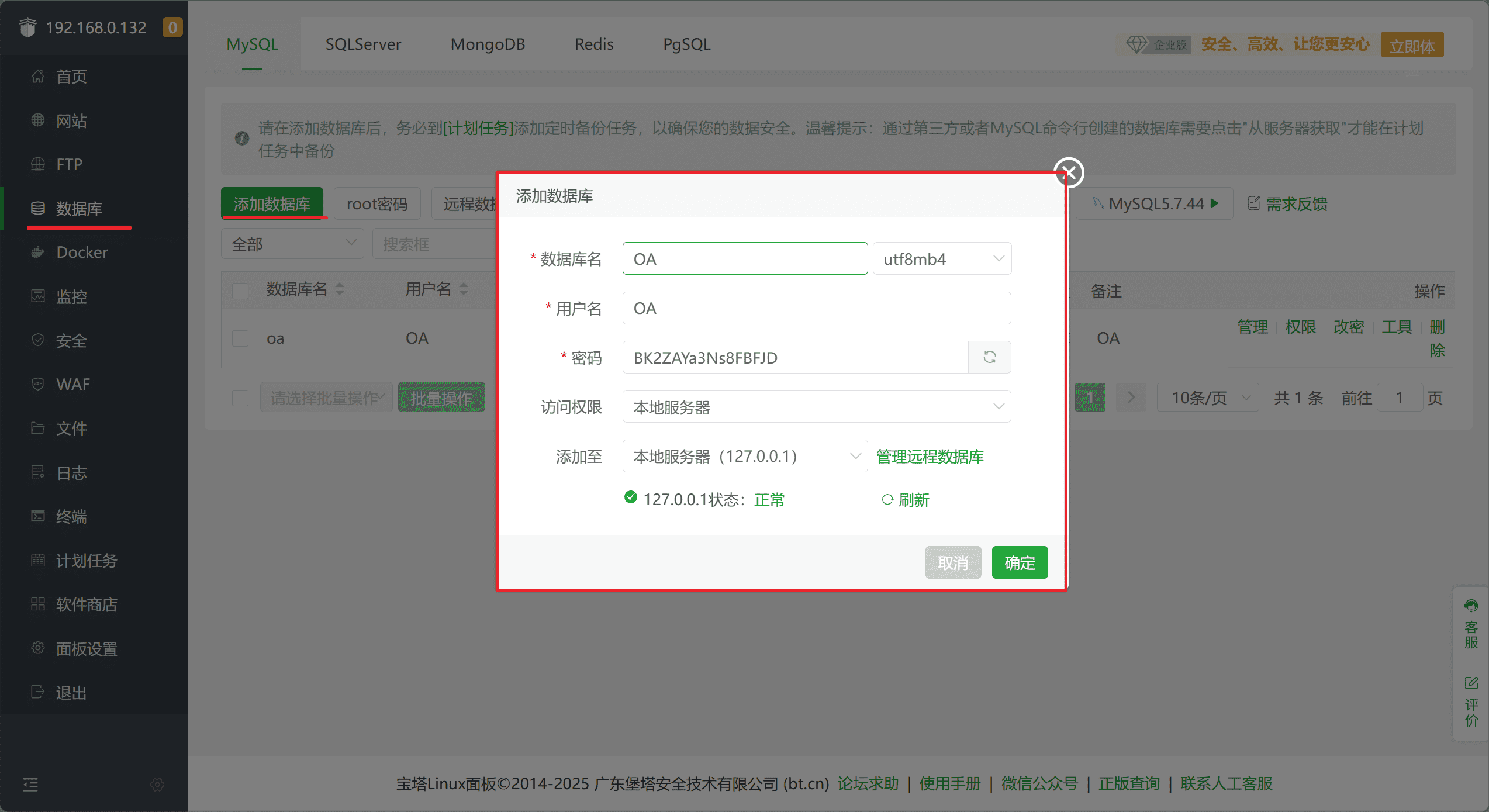Click the 刷新 refresh status icon

(887, 500)
